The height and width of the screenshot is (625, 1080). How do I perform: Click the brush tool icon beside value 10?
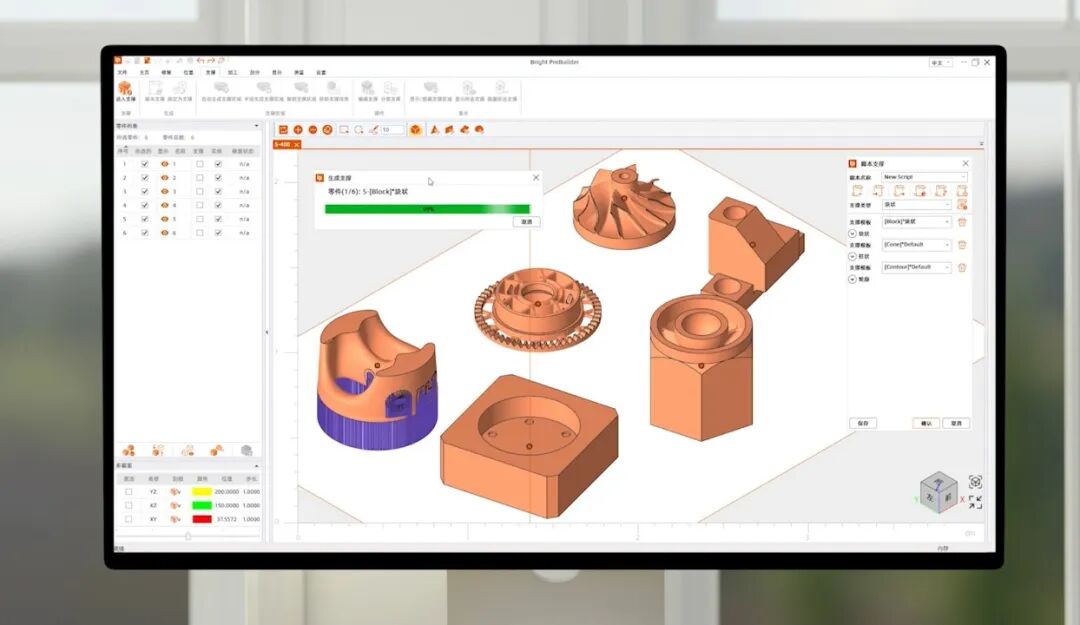click(373, 130)
